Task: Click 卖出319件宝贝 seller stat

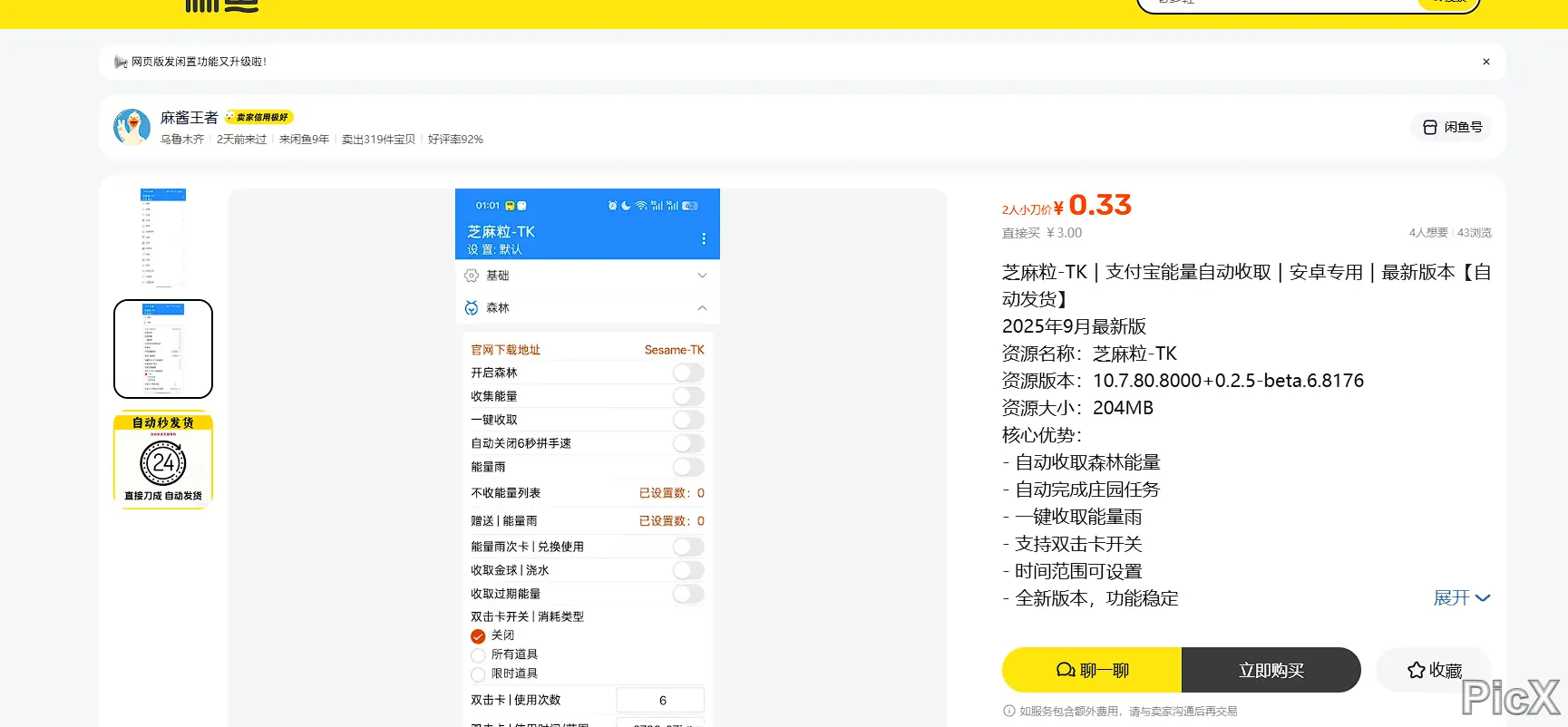Action: 378,140
